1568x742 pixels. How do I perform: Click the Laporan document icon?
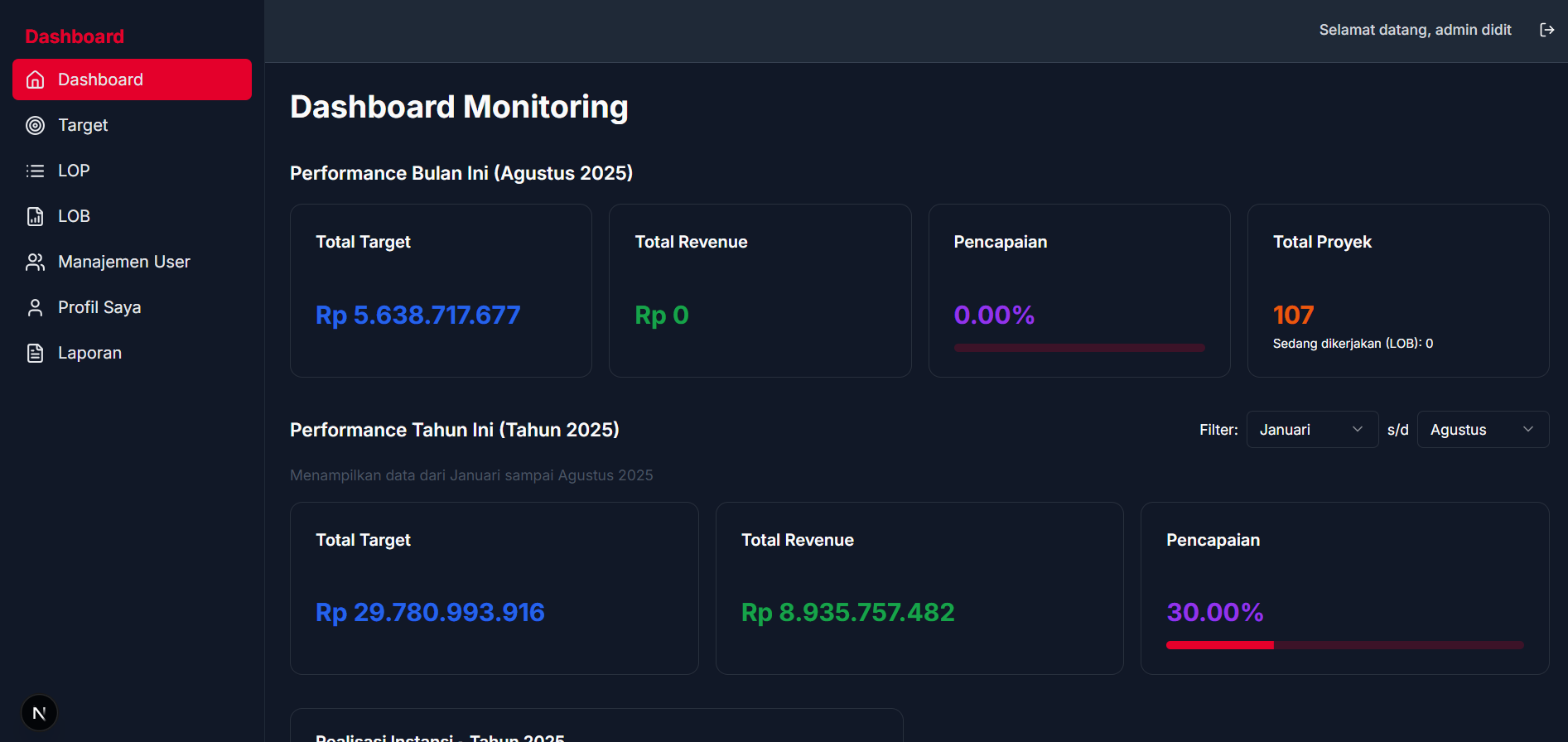[x=35, y=353]
